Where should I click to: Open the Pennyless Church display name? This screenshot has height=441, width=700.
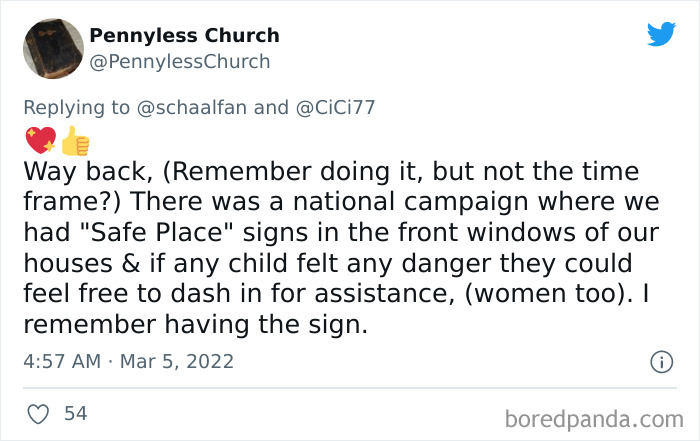pyautogui.click(x=184, y=36)
